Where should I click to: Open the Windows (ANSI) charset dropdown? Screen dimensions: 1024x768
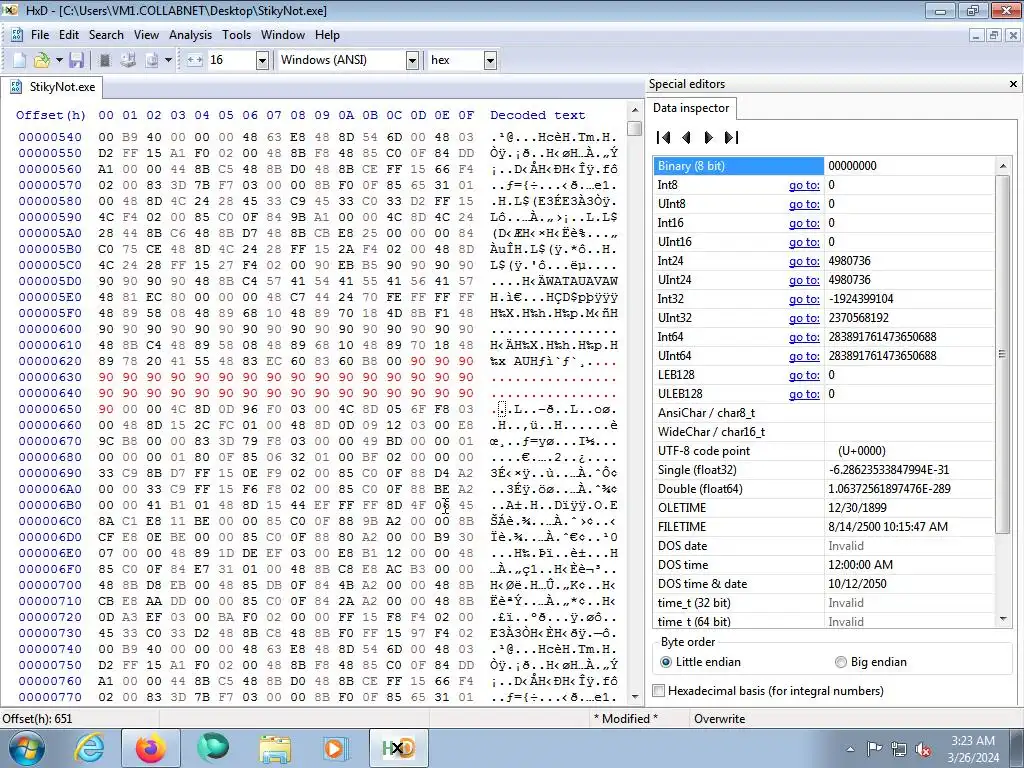[412, 61]
